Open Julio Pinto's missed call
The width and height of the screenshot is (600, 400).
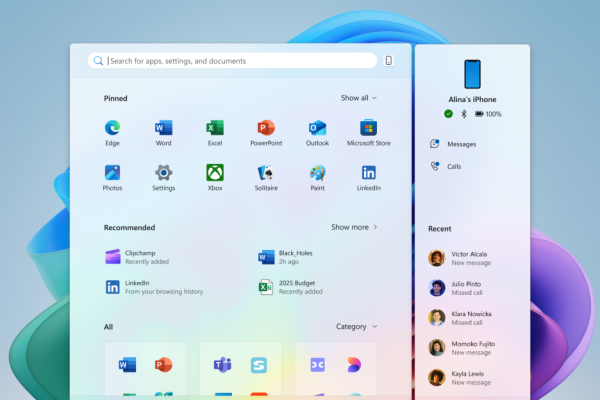(455, 288)
